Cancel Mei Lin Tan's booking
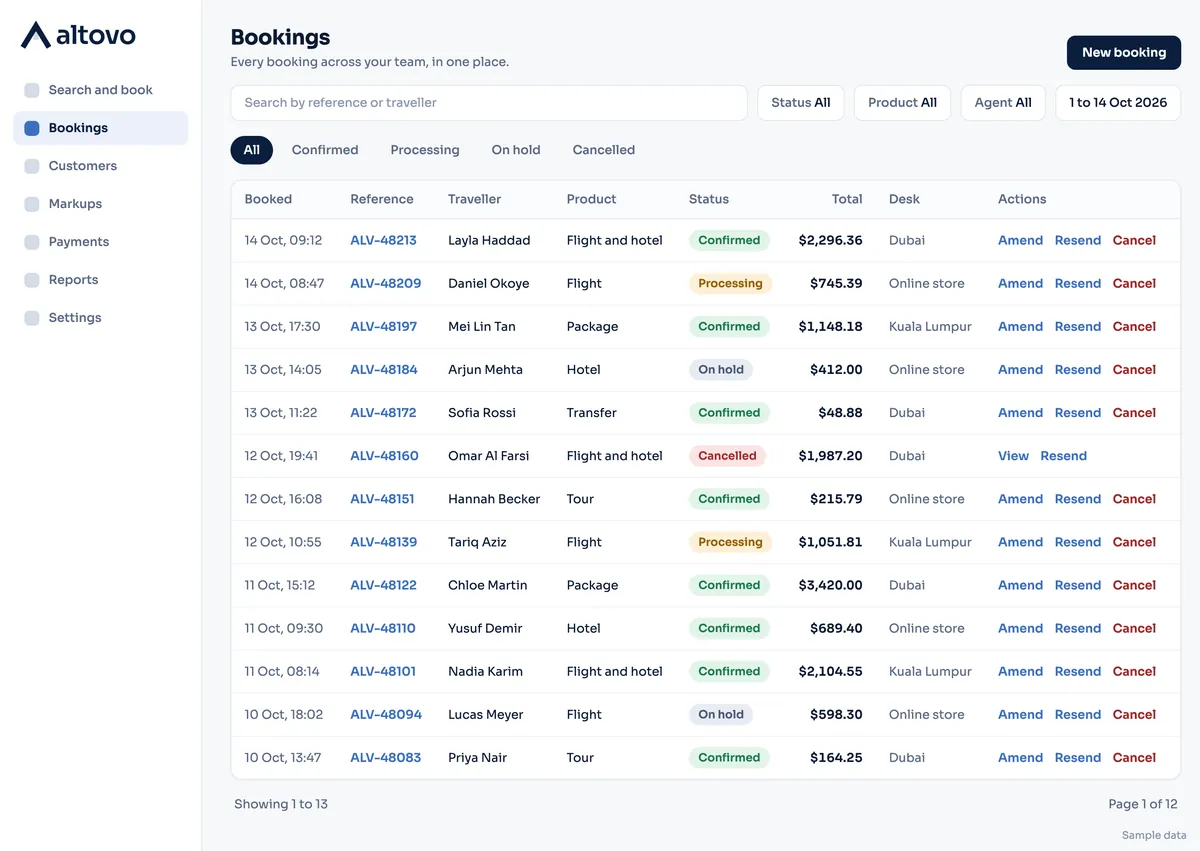Viewport: 1200px width, 851px height. coord(1134,326)
